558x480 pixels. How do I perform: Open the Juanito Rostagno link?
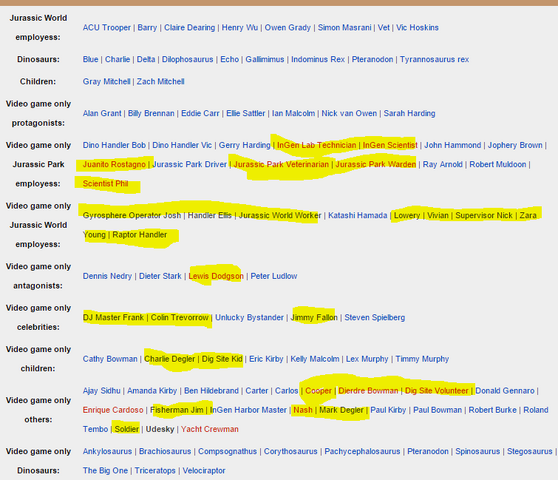(x=114, y=164)
